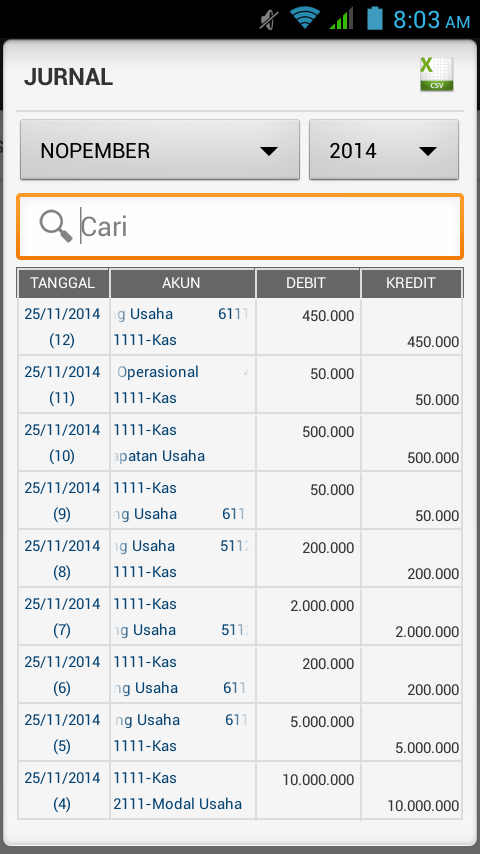Open journal entry number (12)
480x854 pixels.
point(240,327)
